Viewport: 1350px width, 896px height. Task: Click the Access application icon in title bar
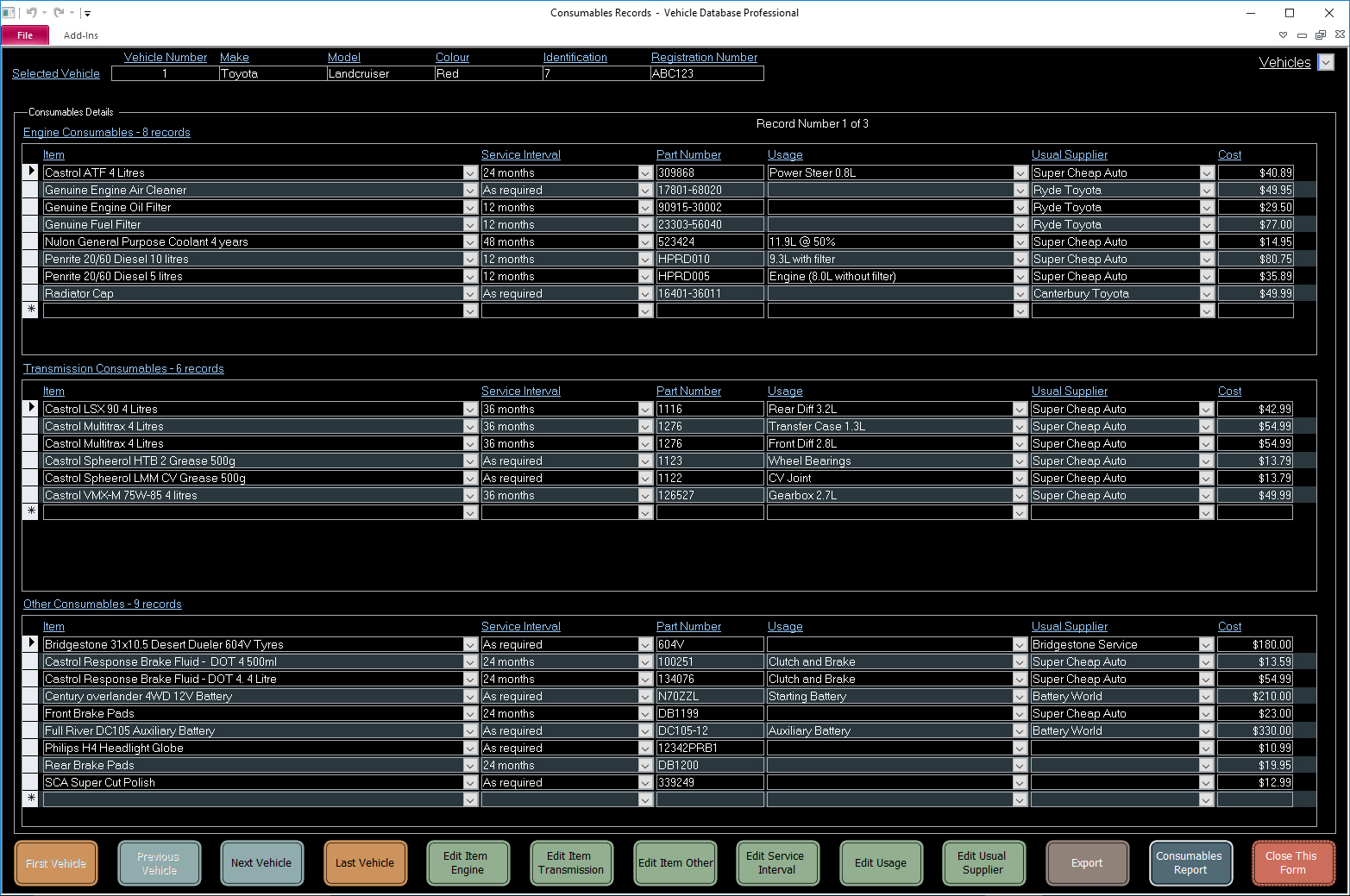point(9,13)
